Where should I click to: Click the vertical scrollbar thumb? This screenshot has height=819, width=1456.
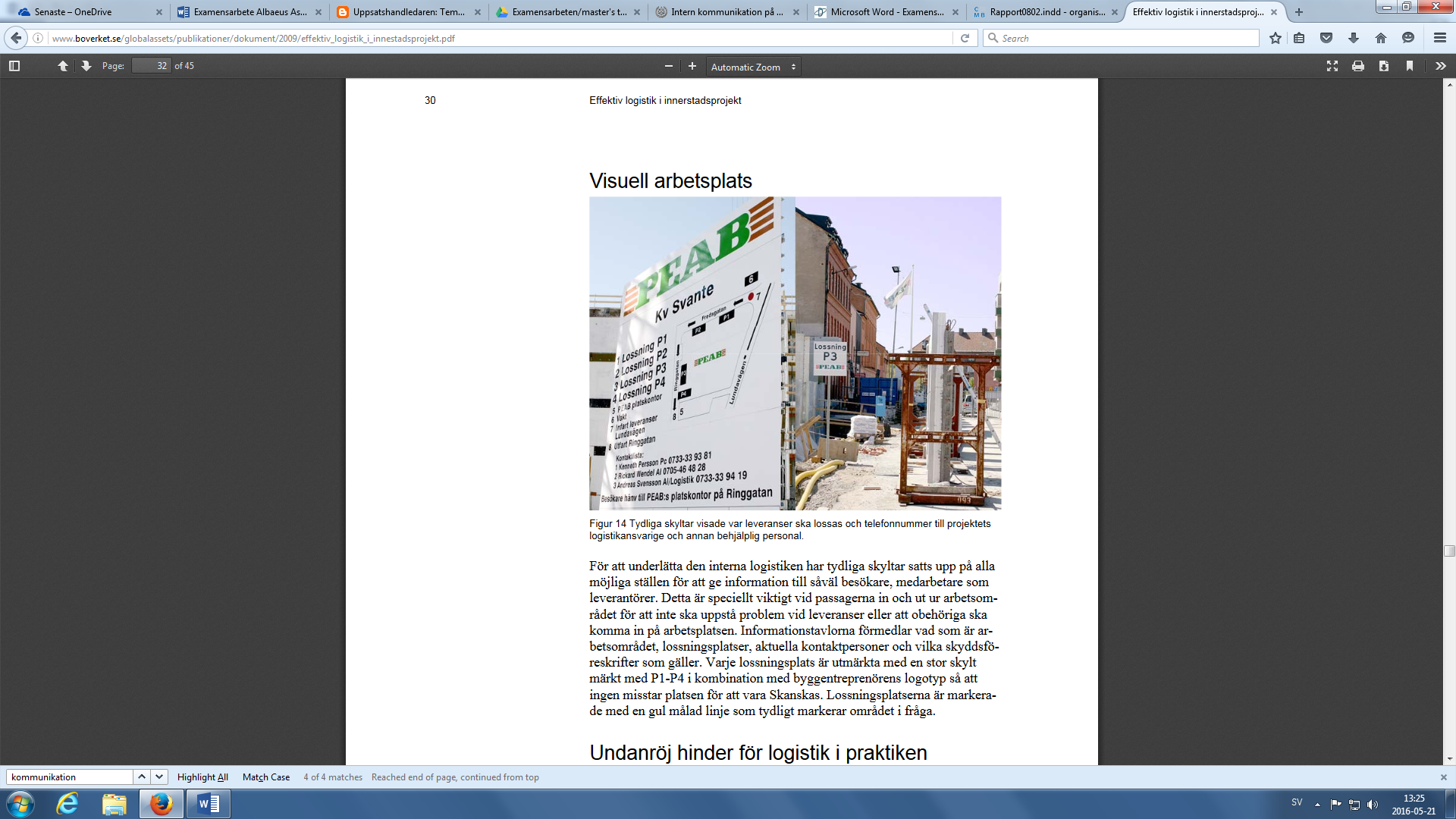tap(1449, 551)
